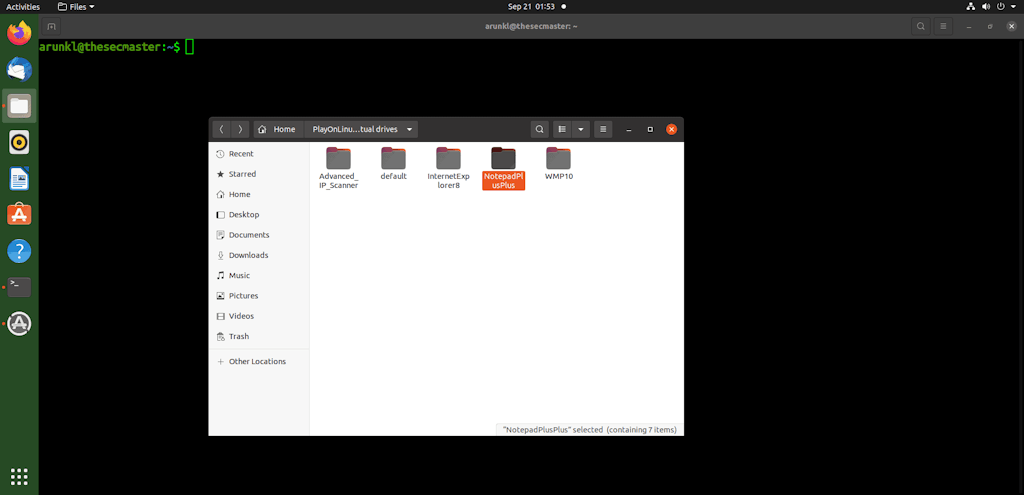Go to Home in path bar
This screenshot has height=495, width=1024.
click(278, 129)
